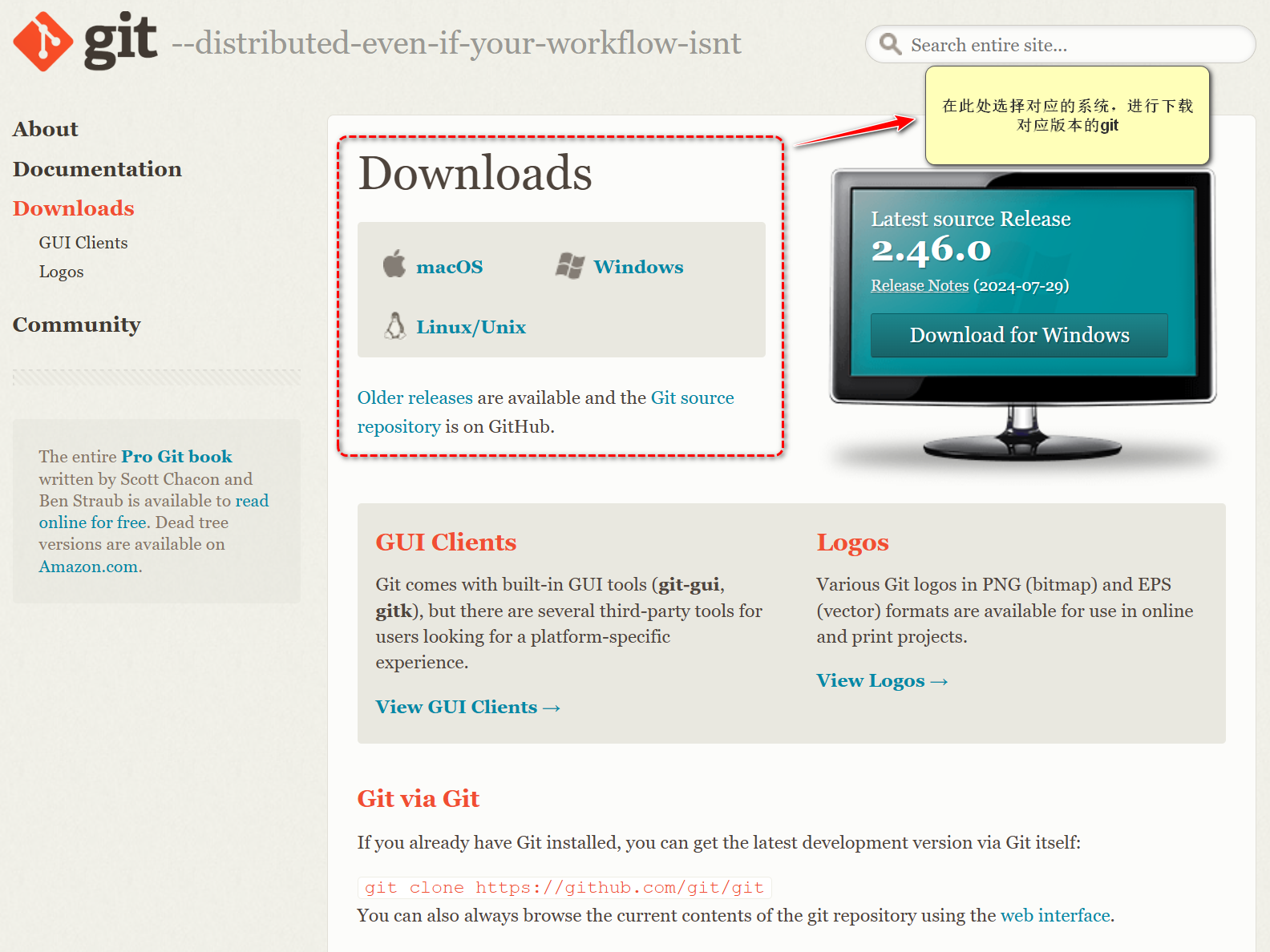Open the Community section
This screenshot has height=952, width=1270.
[x=77, y=325]
